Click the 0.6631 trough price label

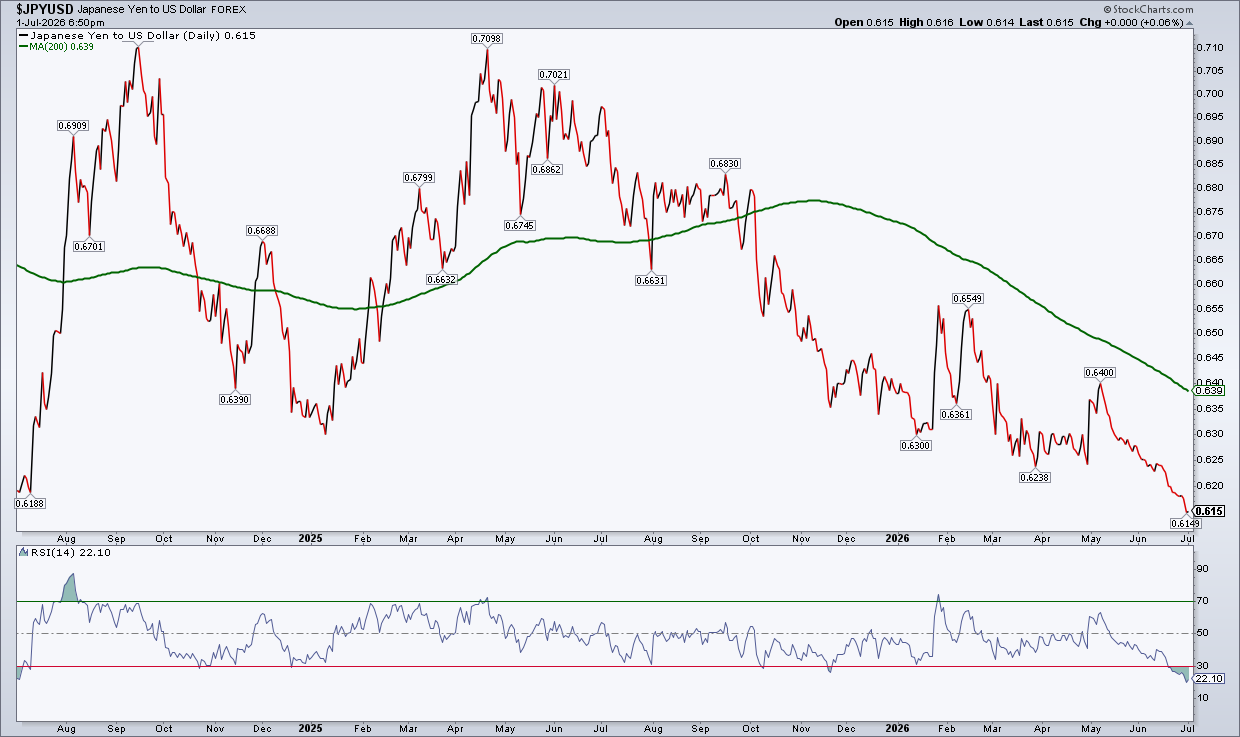click(x=651, y=281)
